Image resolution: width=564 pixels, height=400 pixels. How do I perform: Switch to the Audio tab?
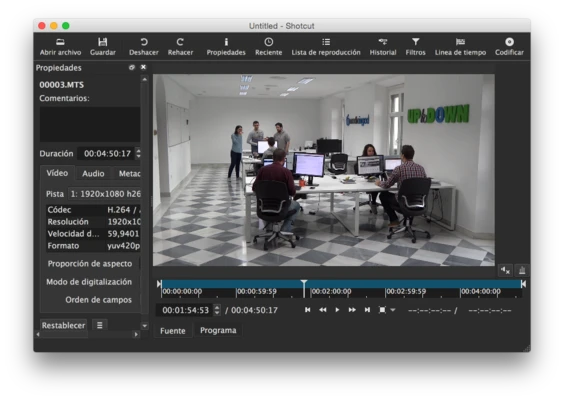[x=93, y=174]
